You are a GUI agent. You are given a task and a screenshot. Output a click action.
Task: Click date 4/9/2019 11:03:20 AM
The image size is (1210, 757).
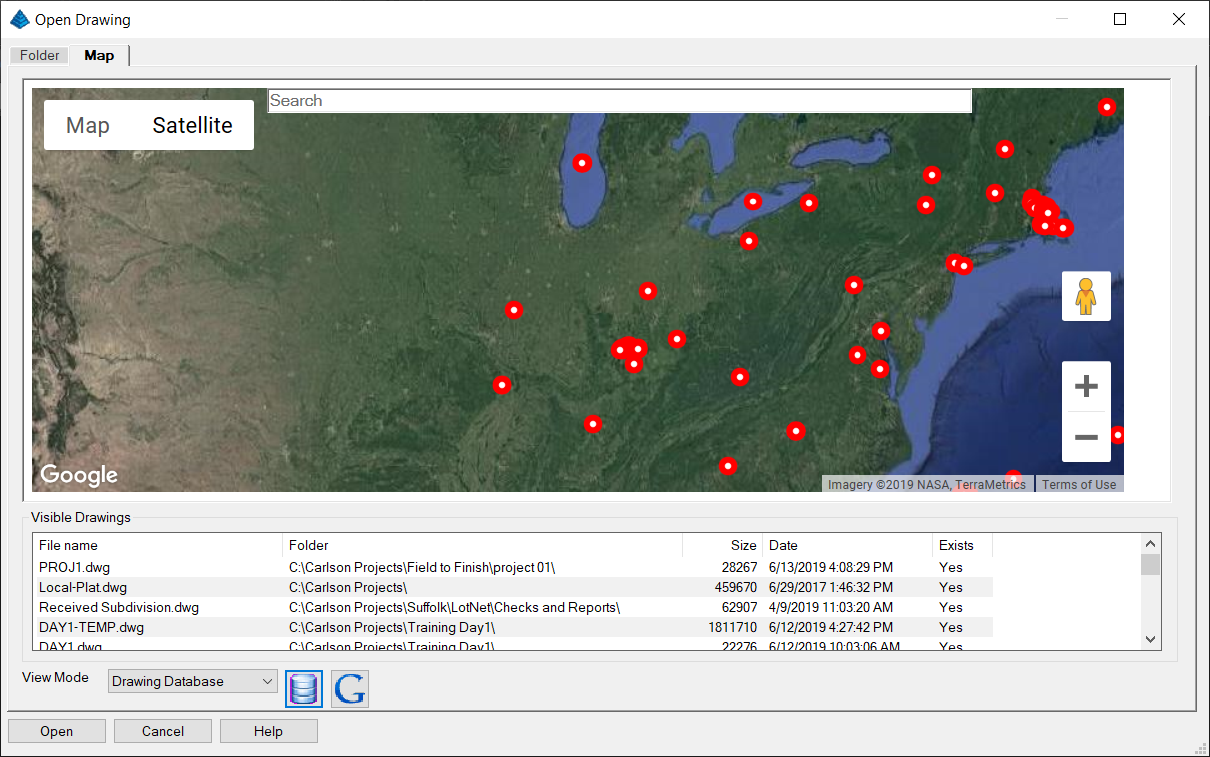point(833,607)
